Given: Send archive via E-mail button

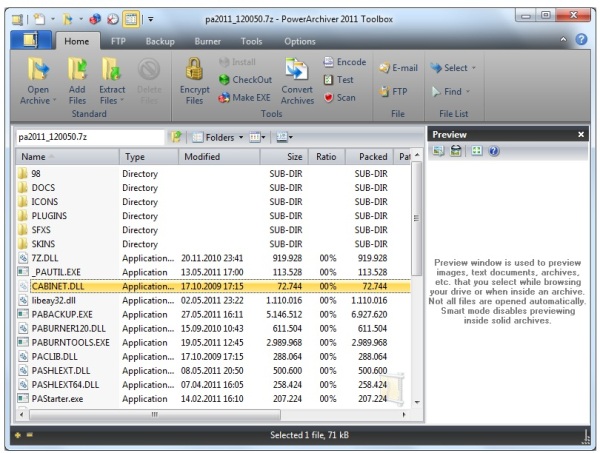Looking at the screenshot, I should point(398,68).
